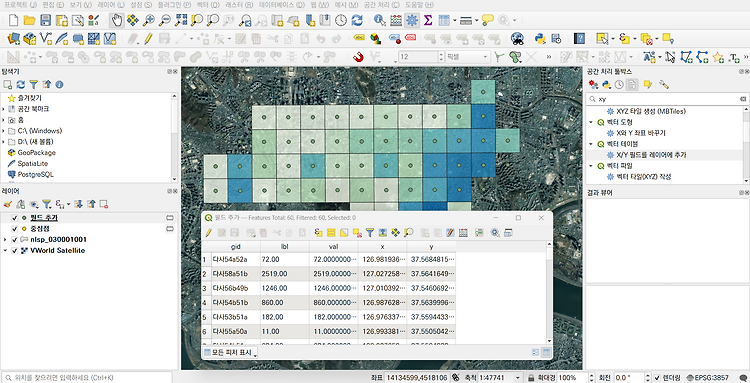Click the Identify Features tool icon
The height and width of the screenshot is (383, 750).
tap(380, 20)
